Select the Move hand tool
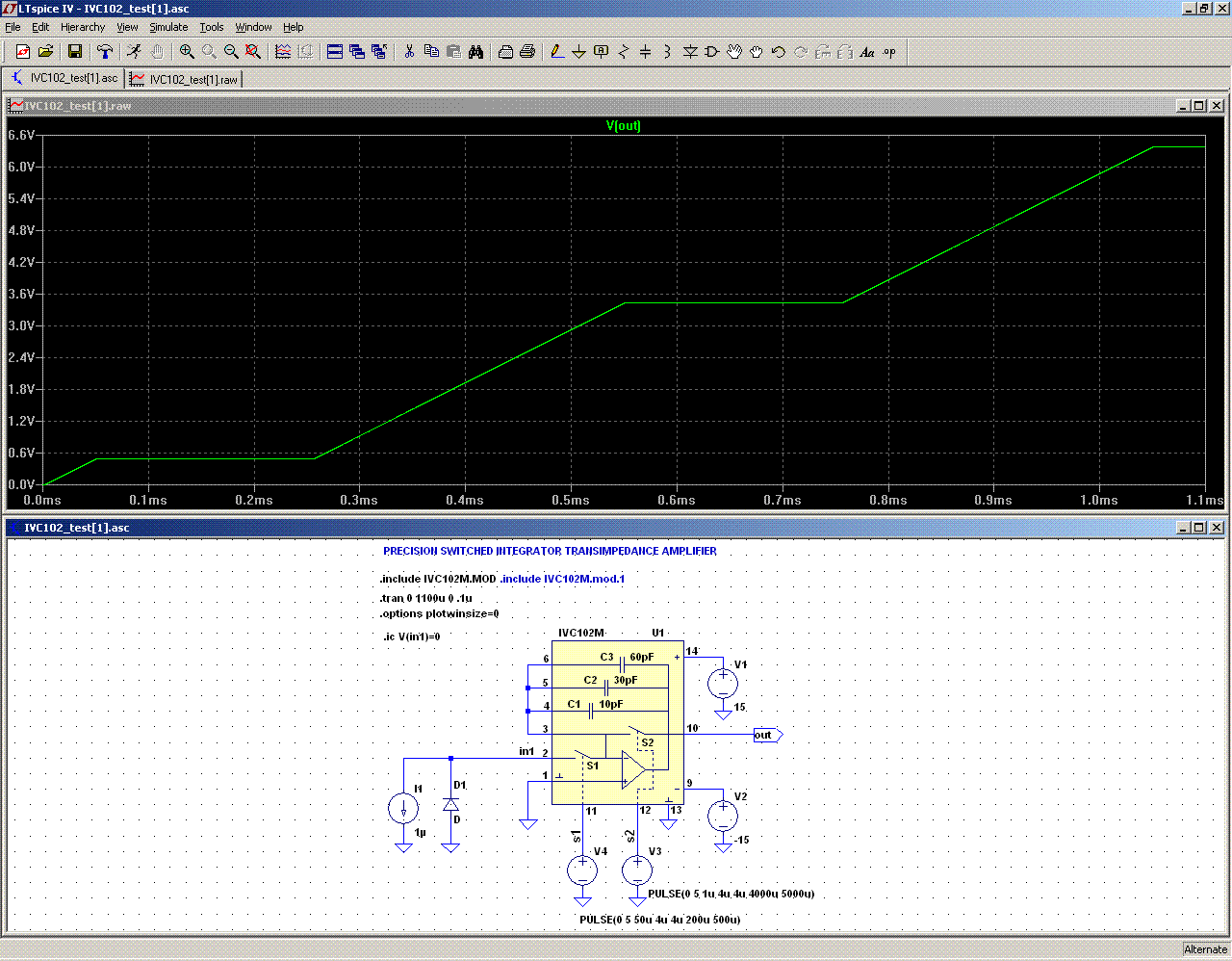 (x=734, y=52)
